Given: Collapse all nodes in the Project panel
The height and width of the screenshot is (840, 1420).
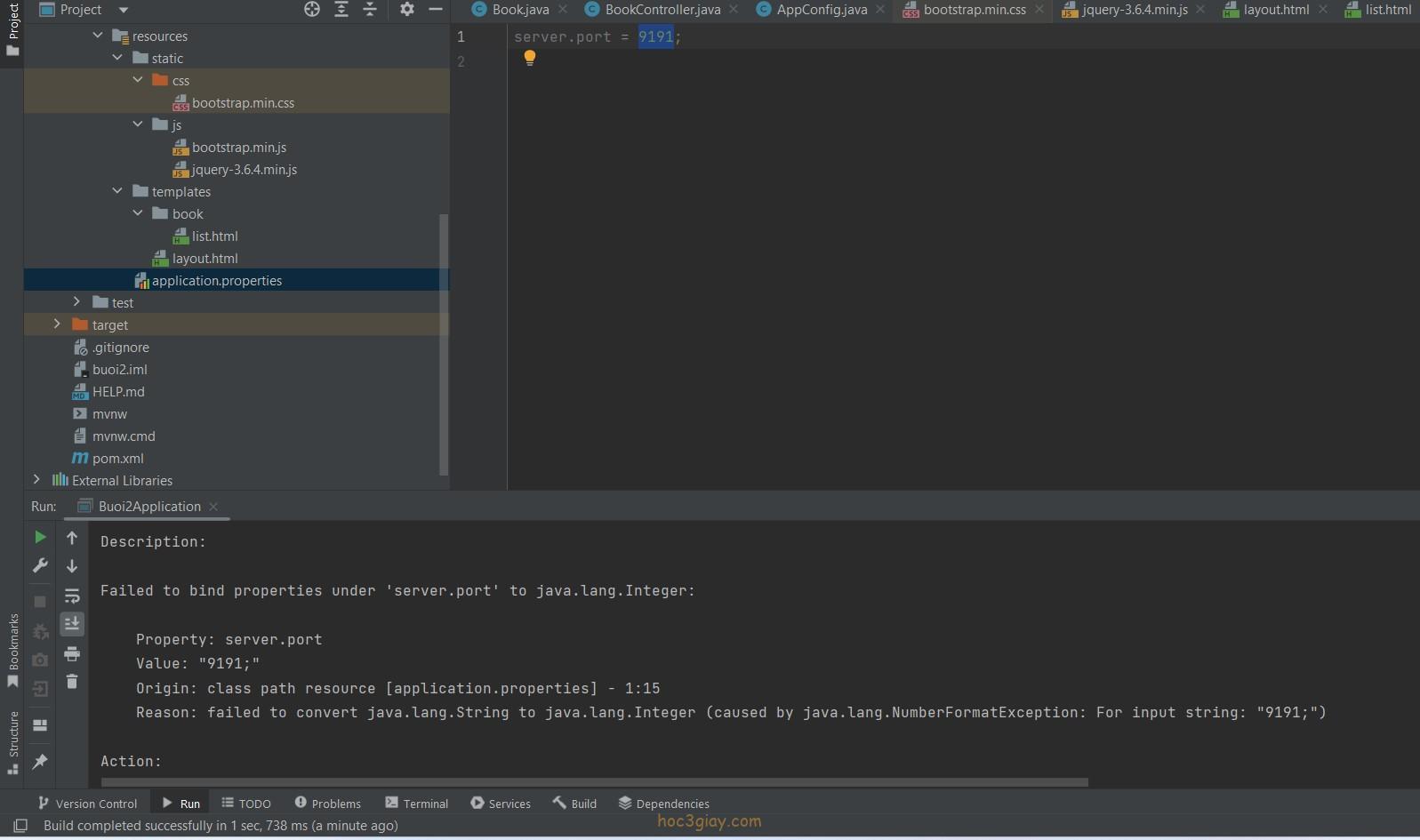Looking at the screenshot, I should pos(370,10).
